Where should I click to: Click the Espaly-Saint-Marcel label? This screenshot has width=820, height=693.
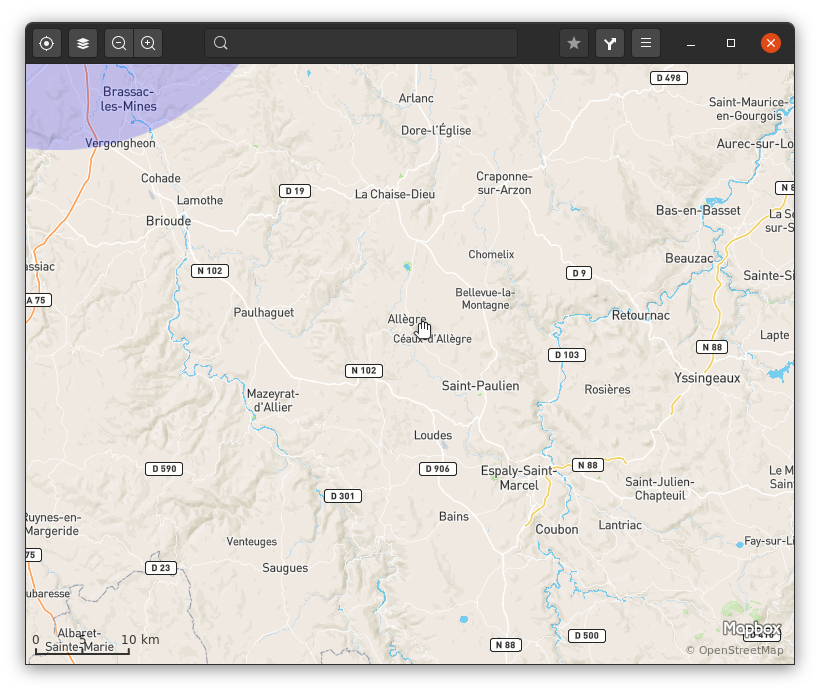(518, 478)
